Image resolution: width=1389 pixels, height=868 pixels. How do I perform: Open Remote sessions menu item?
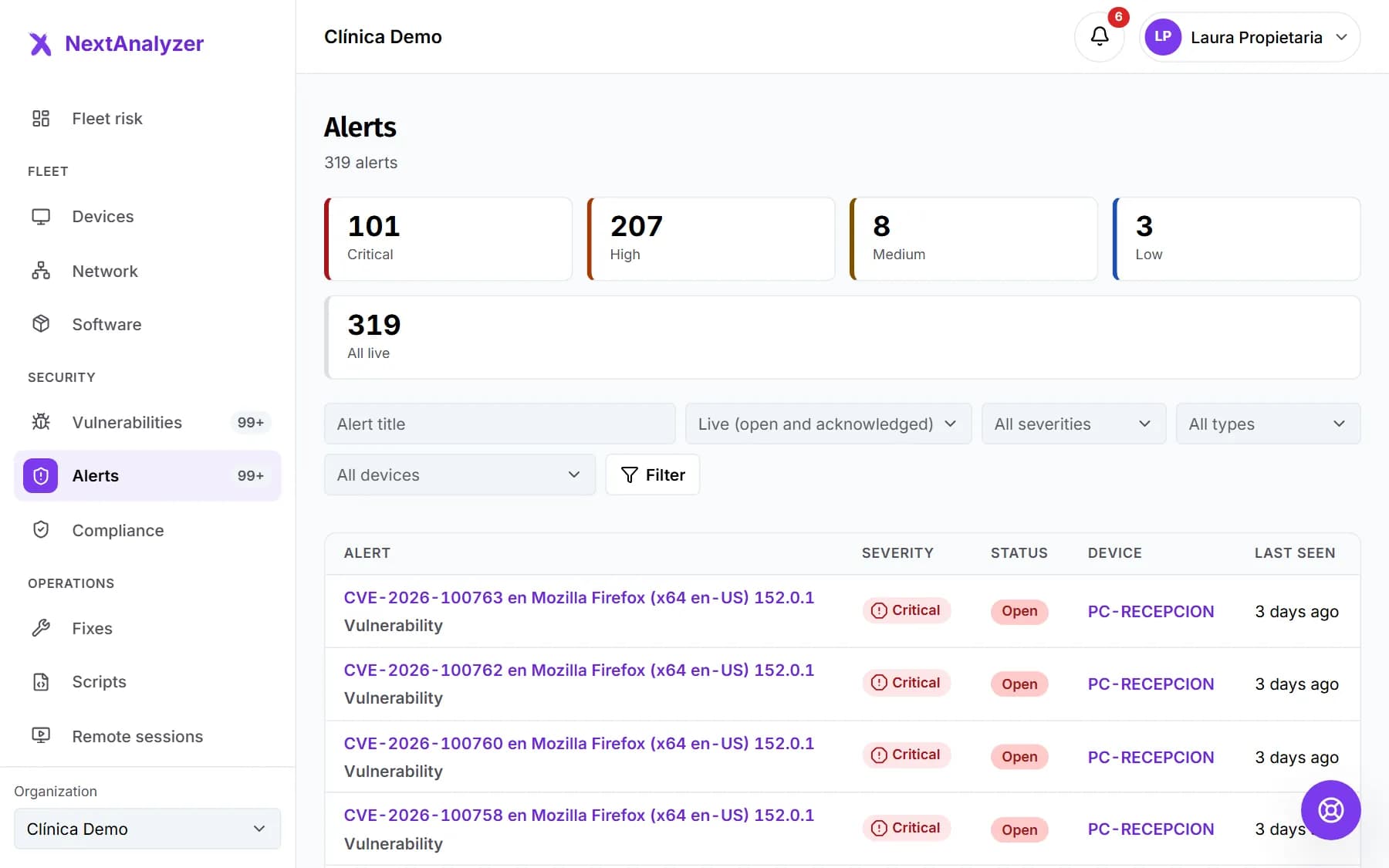pyautogui.click(x=147, y=736)
